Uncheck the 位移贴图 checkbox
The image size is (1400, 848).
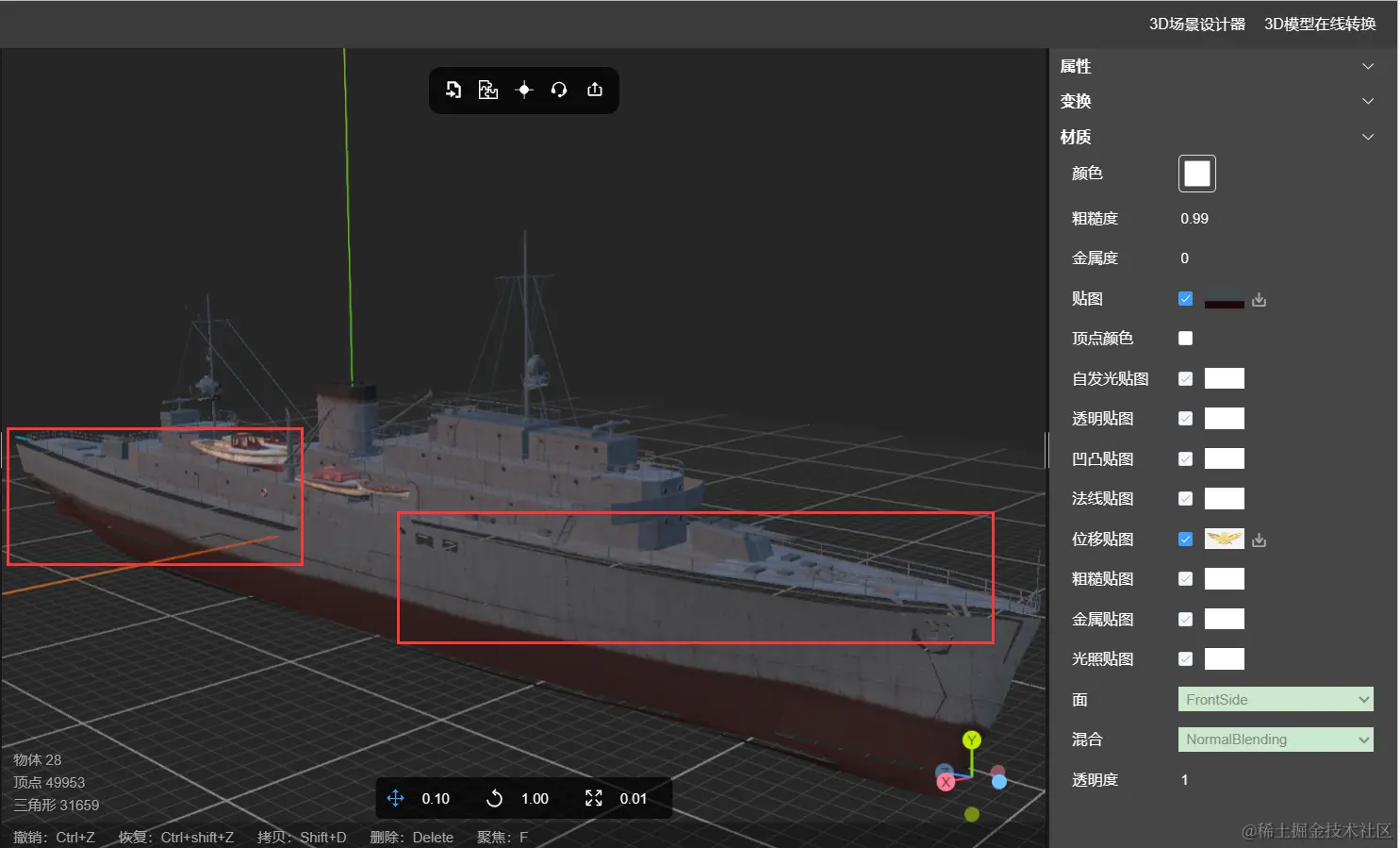[x=1185, y=540]
